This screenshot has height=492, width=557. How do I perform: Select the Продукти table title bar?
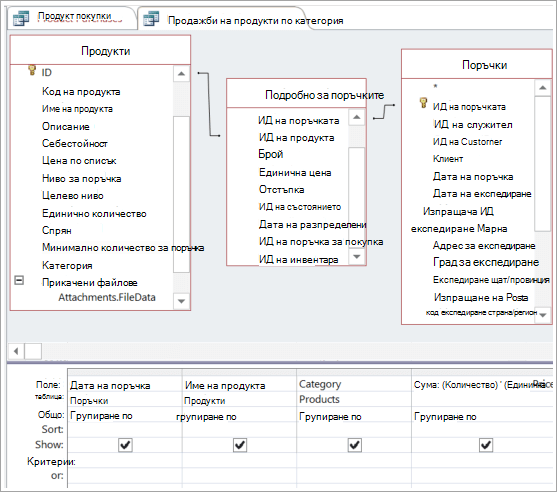point(101,50)
